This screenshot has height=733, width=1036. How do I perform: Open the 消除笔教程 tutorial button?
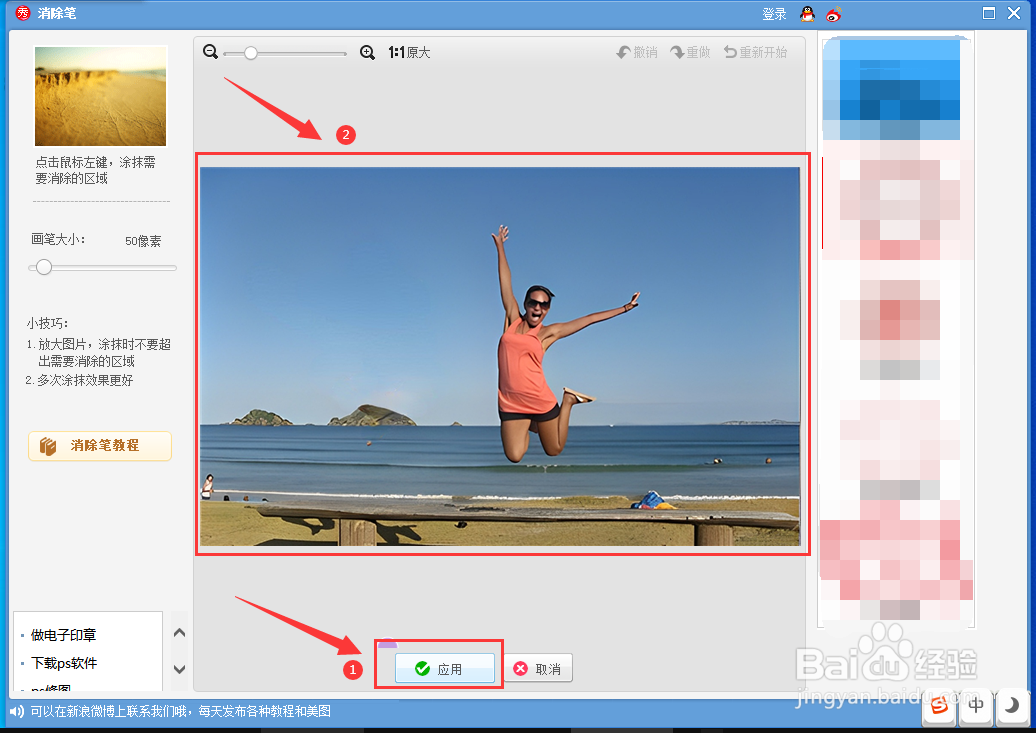tap(100, 445)
